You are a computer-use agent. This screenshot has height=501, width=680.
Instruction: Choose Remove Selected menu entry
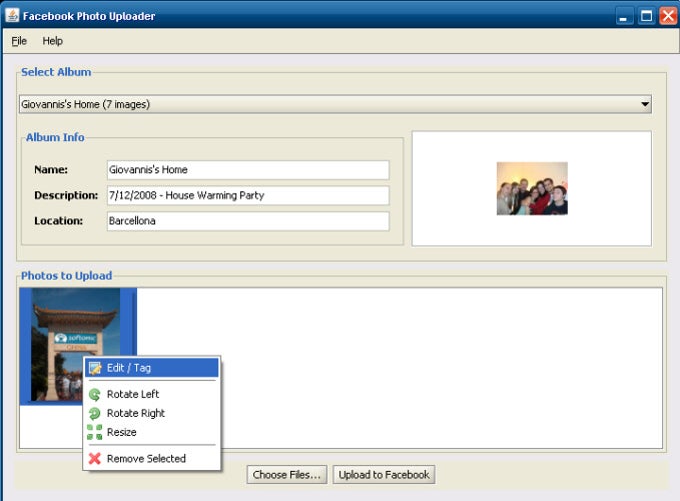[x=151, y=458]
